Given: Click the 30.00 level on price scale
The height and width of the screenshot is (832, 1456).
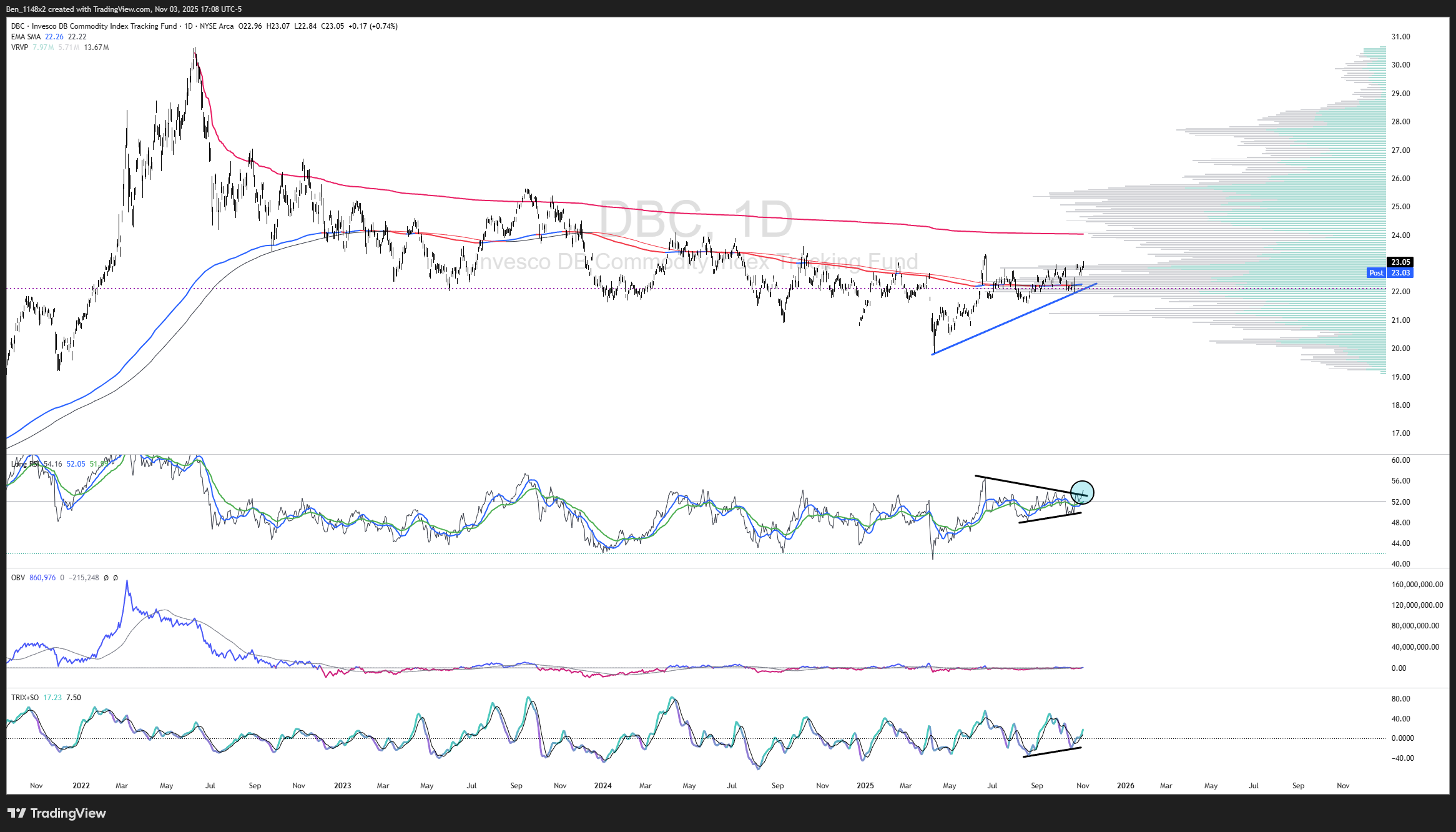Looking at the screenshot, I should 1400,65.
